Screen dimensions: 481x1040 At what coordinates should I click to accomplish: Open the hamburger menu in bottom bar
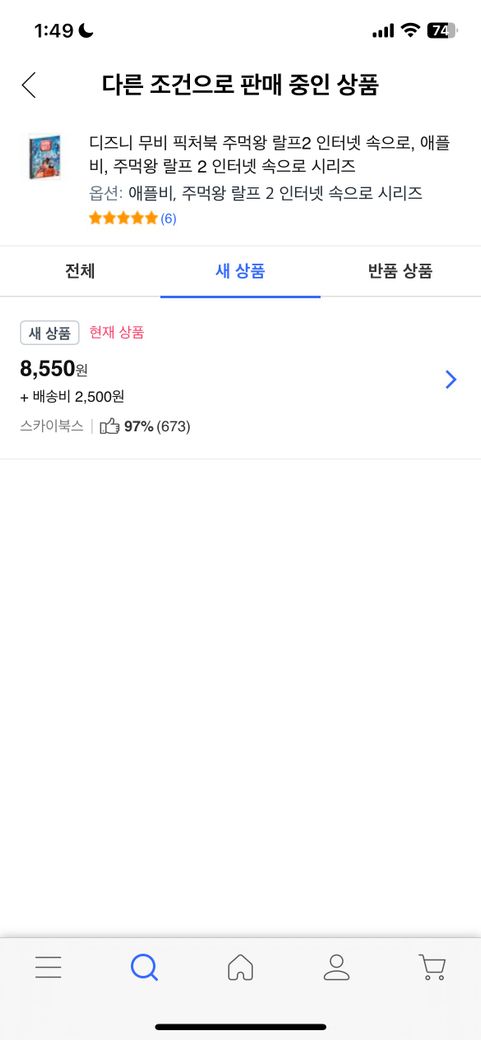(48, 967)
